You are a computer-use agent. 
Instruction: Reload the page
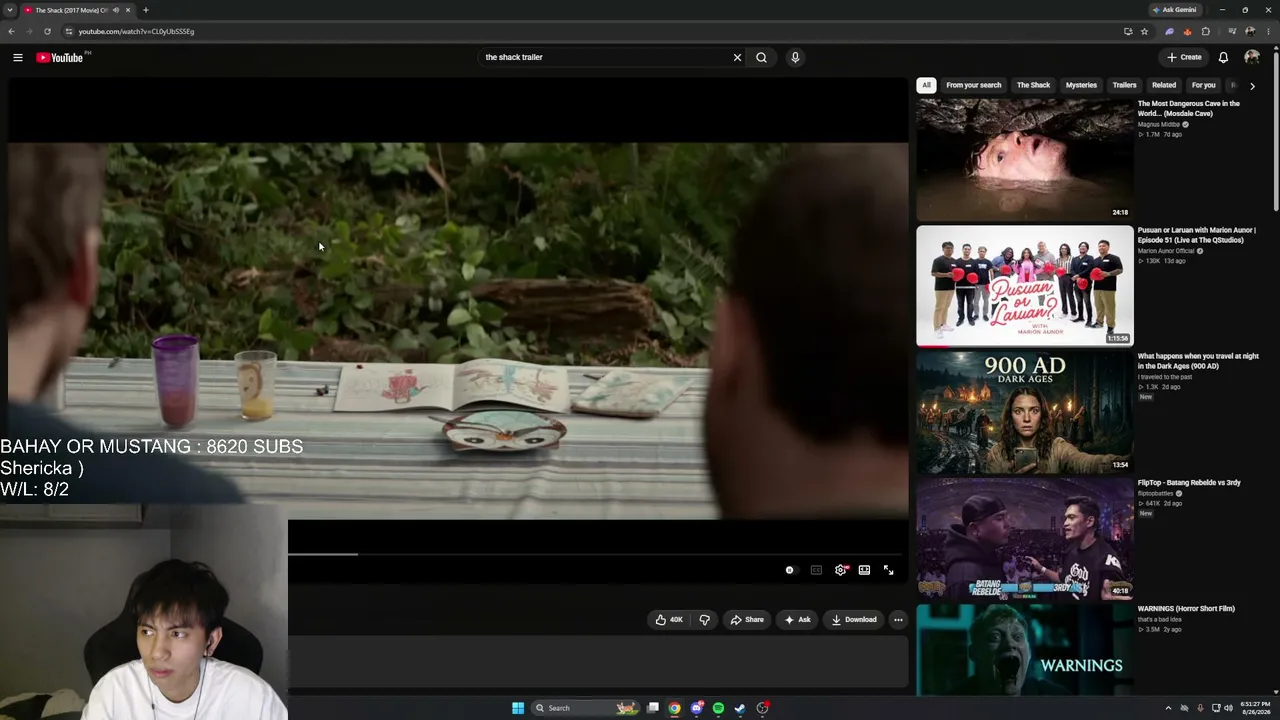tap(47, 31)
